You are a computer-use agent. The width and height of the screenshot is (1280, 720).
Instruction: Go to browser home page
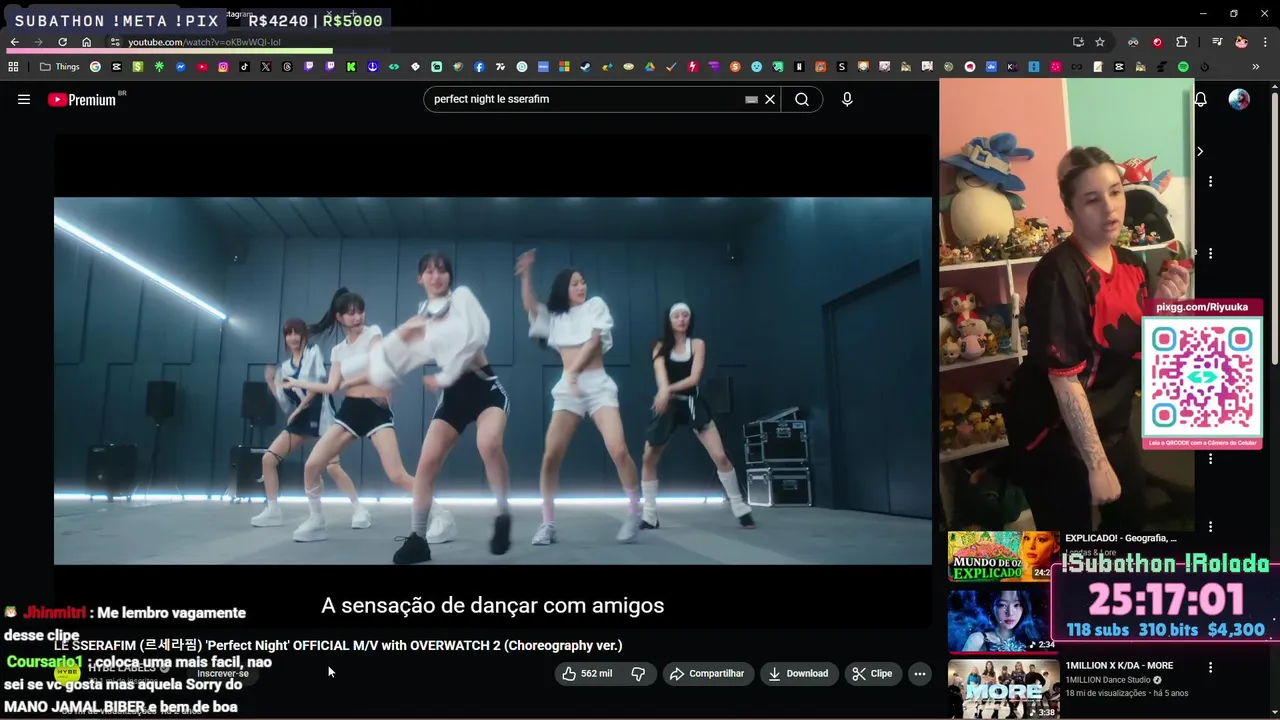pyautogui.click(x=86, y=42)
